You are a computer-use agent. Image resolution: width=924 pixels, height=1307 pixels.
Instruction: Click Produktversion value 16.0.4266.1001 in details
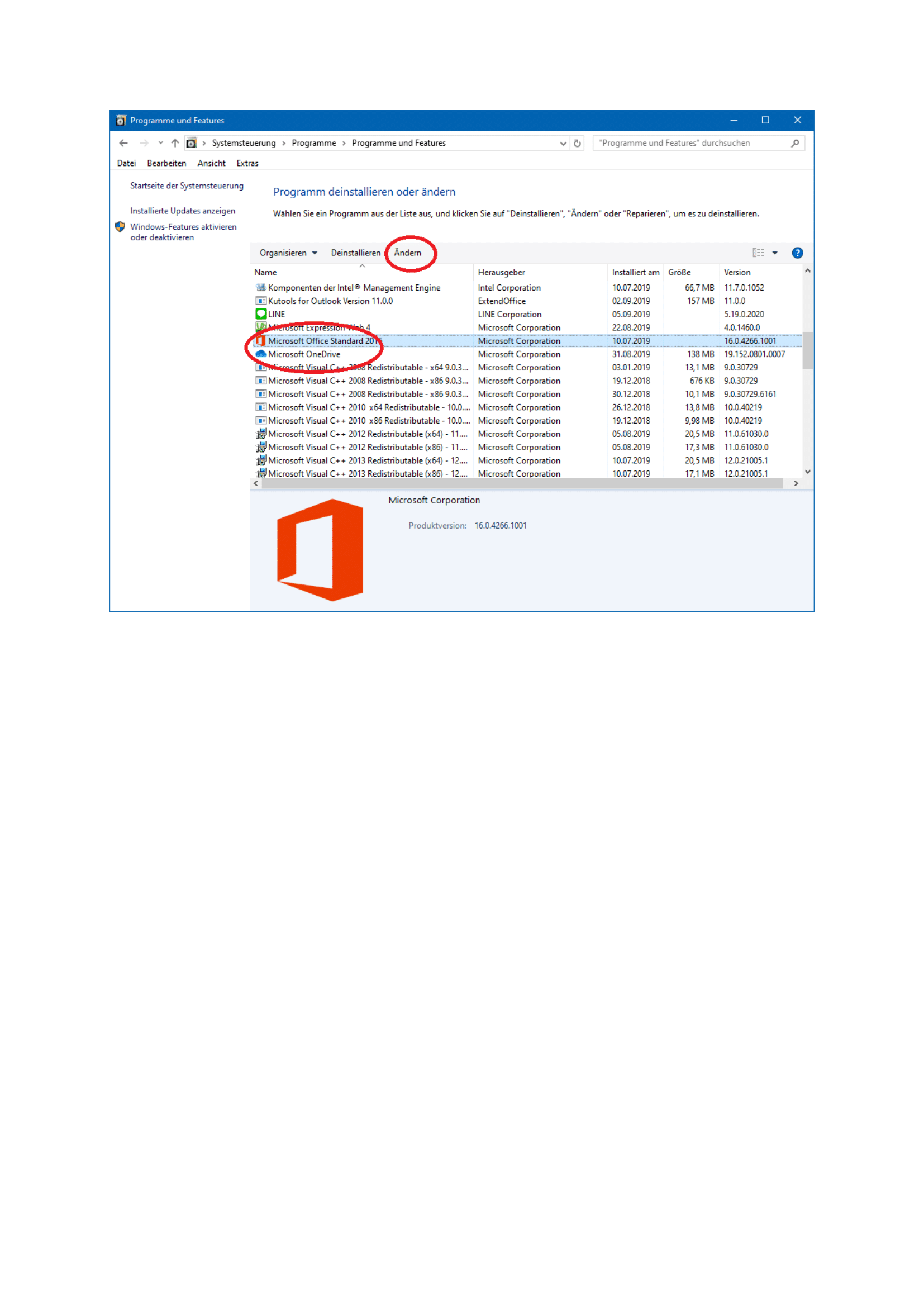coord(500,525)
